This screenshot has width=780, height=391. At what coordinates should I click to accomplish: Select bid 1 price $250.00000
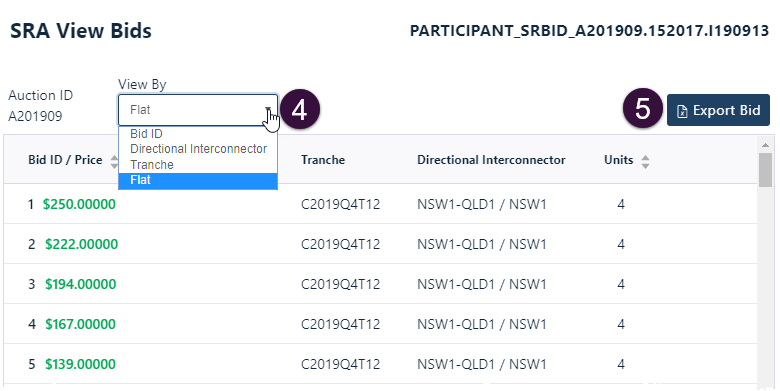click(79, 204)
